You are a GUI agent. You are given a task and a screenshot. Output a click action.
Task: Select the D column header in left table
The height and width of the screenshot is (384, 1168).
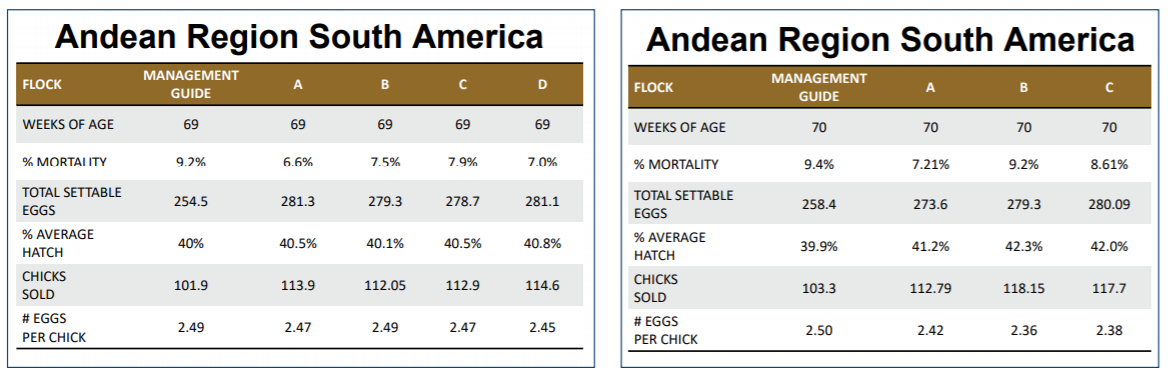pyautogui.click(x=542, y=85)
